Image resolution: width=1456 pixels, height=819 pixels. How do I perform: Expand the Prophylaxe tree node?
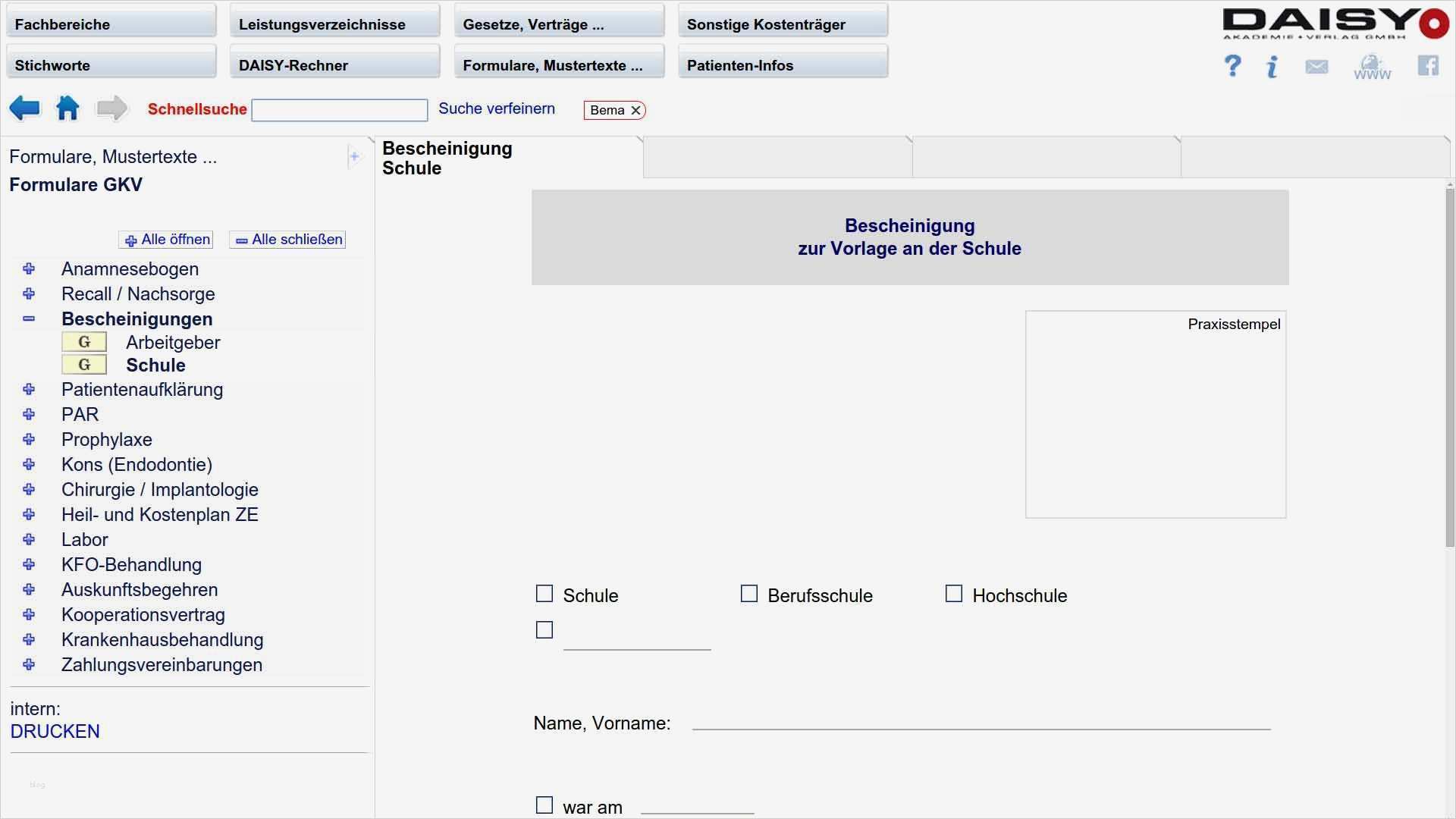29,440
